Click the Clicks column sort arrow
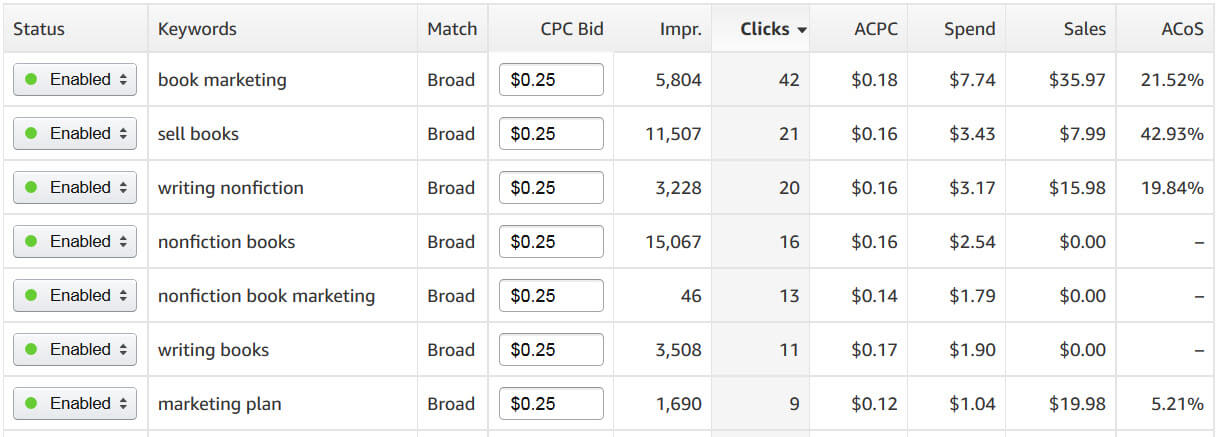Screen dimensions: 1218x437 [802, 30]
